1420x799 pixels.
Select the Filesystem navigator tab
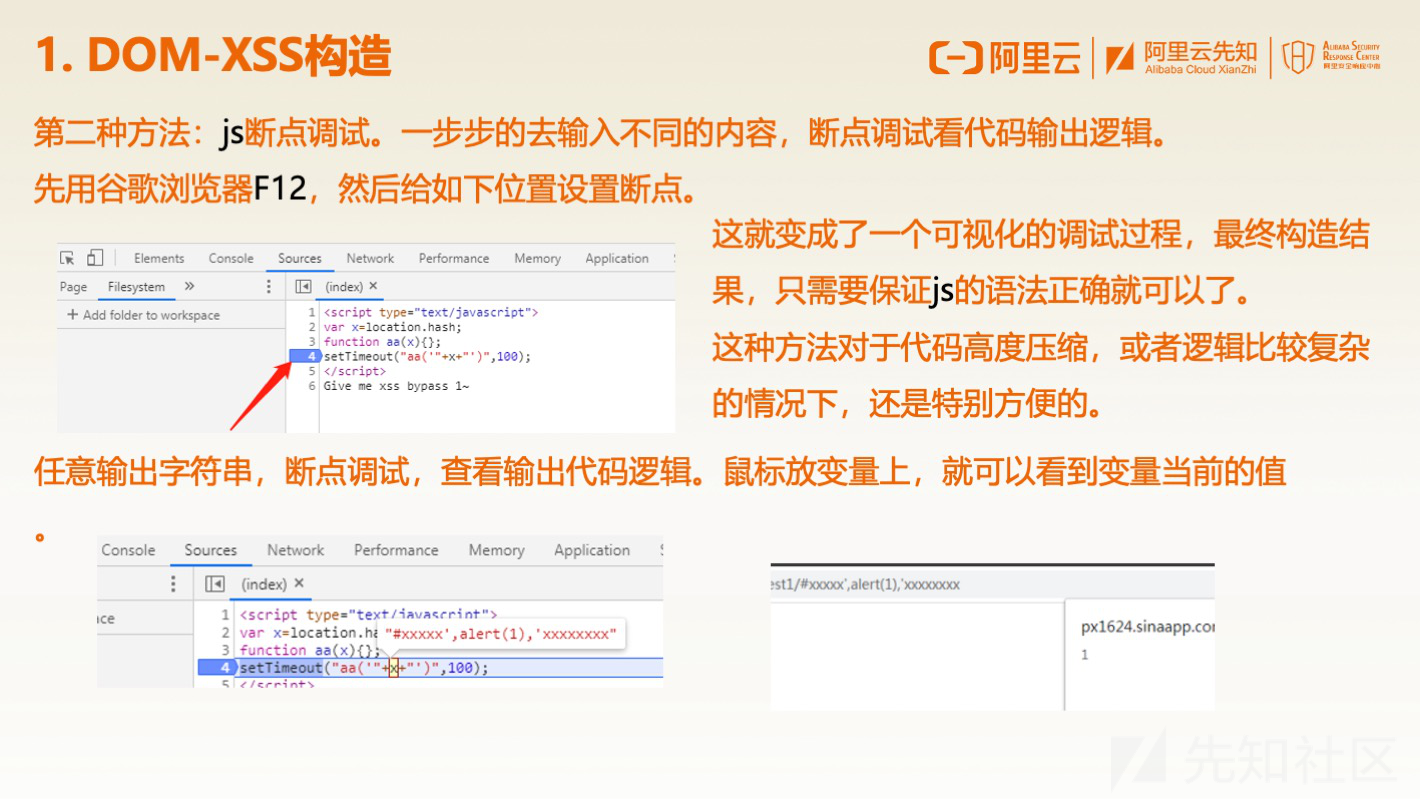click(136, 287)
